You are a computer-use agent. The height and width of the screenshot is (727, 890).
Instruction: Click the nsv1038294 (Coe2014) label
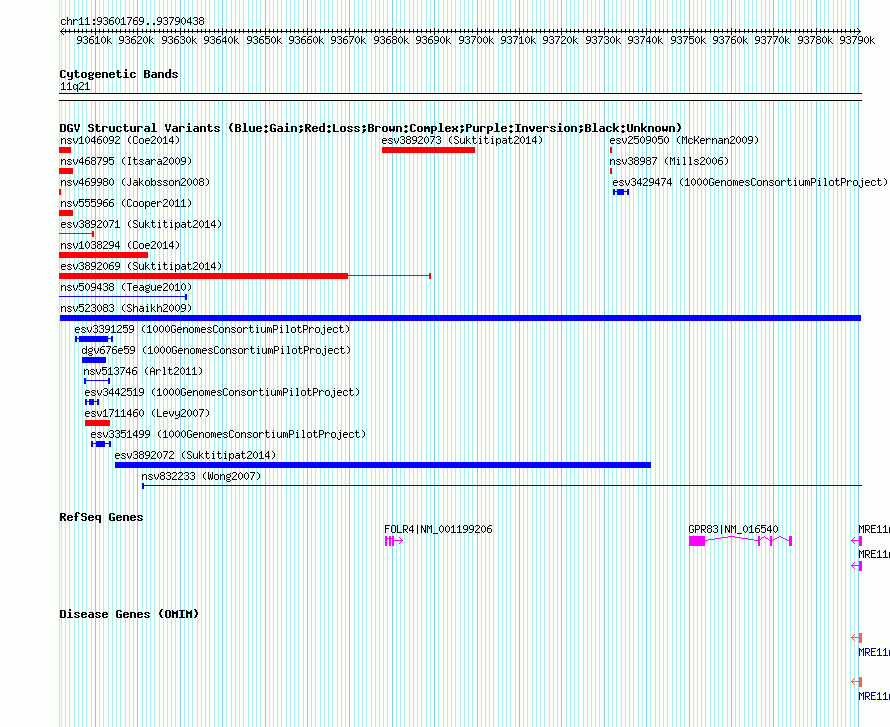coord(120,245)
